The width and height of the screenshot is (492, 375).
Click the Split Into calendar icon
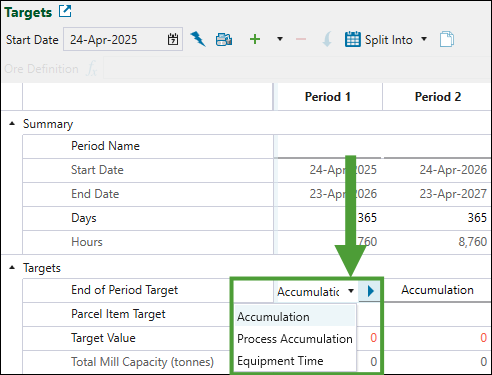click(353, 39)
